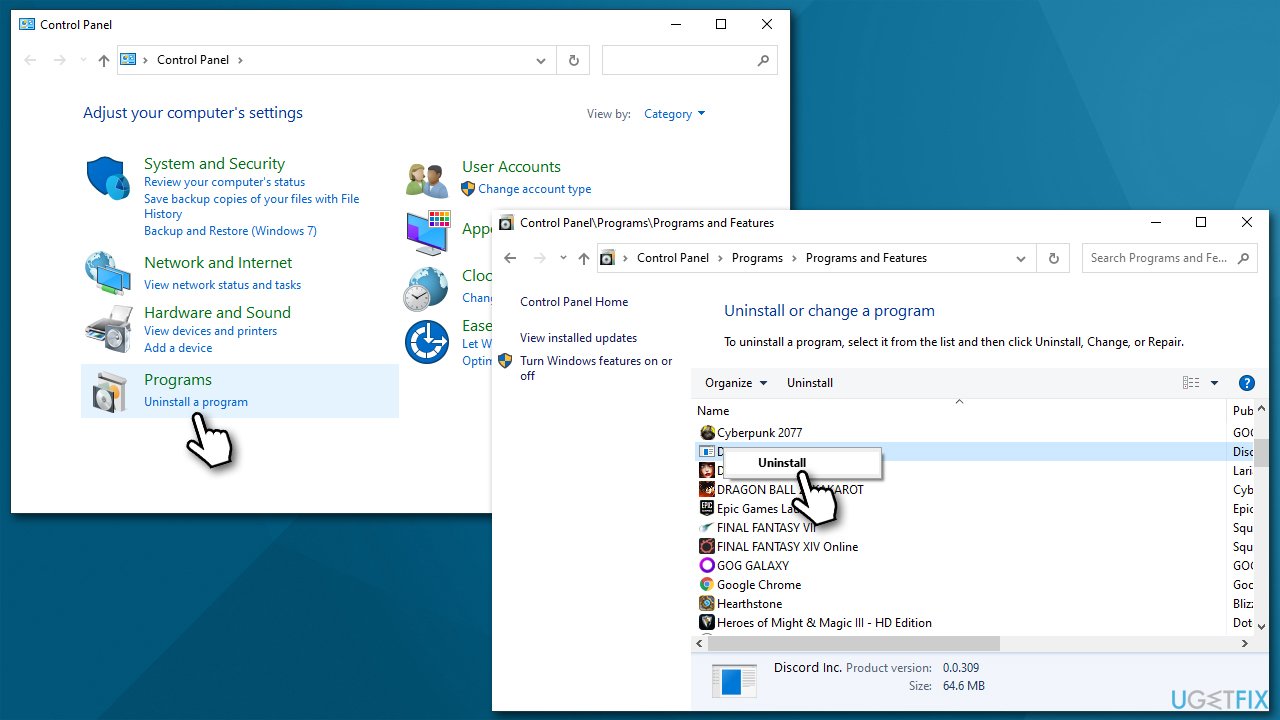The width and height of the screenshot is (1280, 720).
Task: Click Review your computer's status link
Action: [224, 182]
